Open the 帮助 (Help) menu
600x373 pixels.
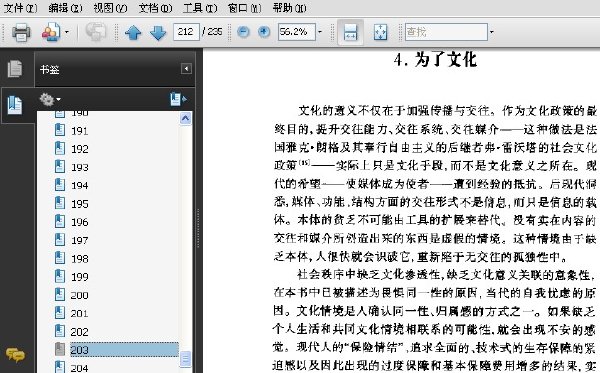point(290,8)
